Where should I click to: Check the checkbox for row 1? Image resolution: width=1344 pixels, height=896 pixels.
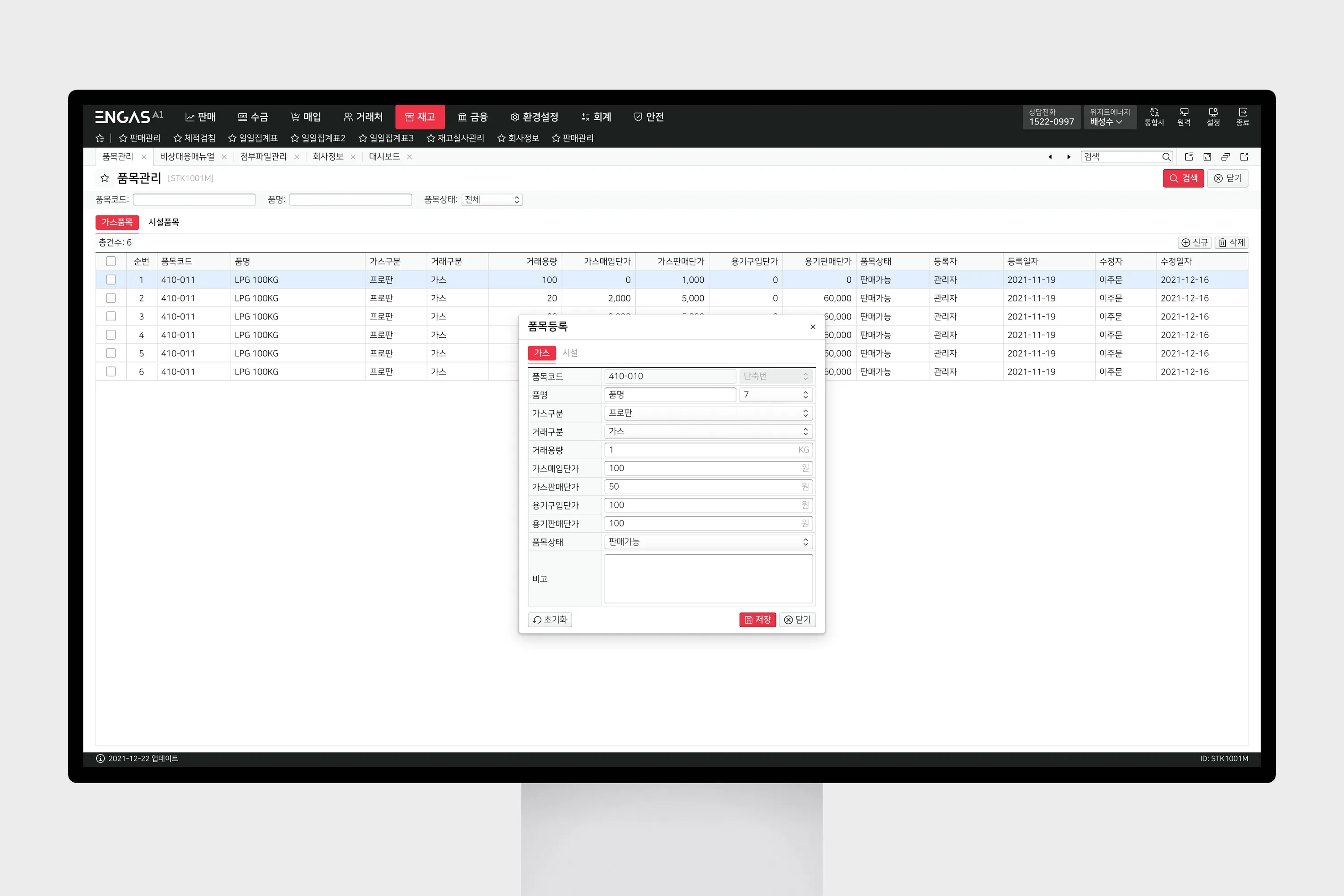(x=111, y=280)
